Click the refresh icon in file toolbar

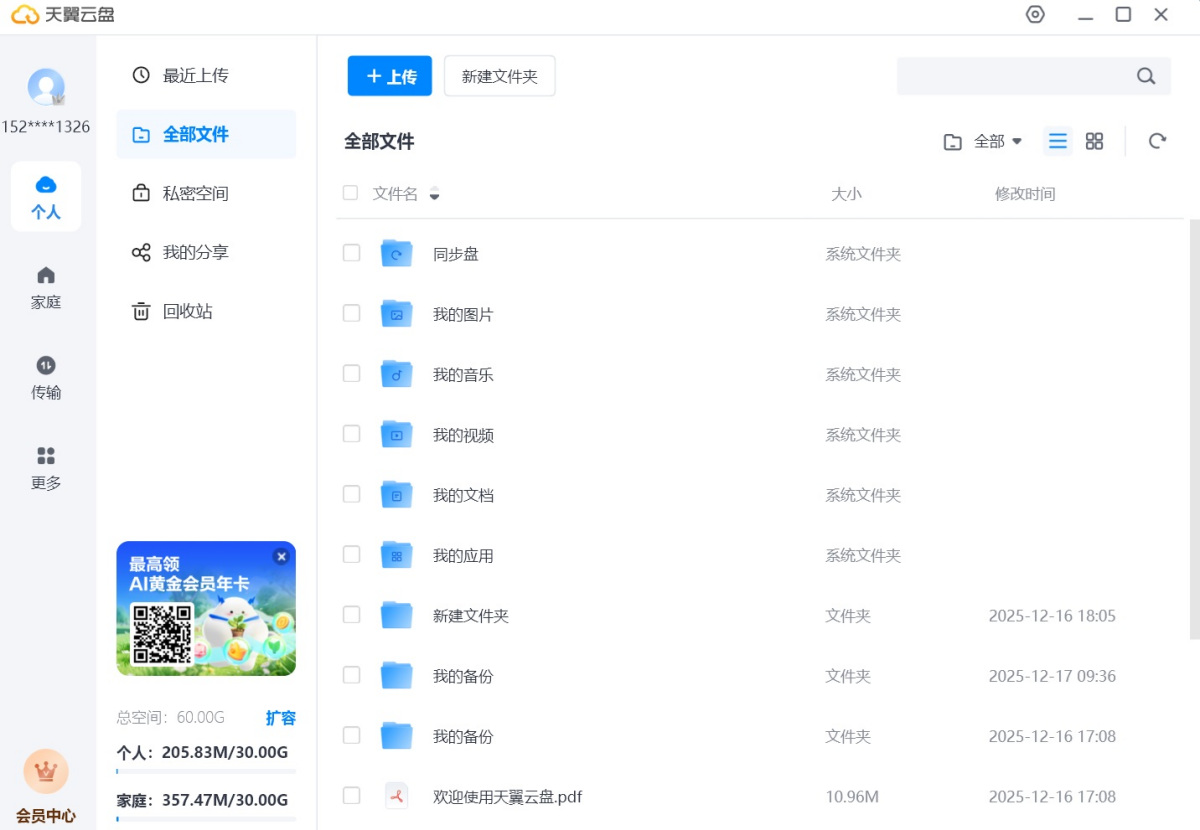[x=1157, y=141]
